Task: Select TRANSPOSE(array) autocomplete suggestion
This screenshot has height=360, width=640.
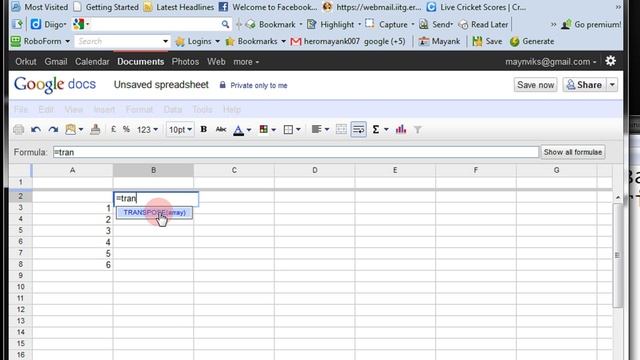Action: click(154, 213)
